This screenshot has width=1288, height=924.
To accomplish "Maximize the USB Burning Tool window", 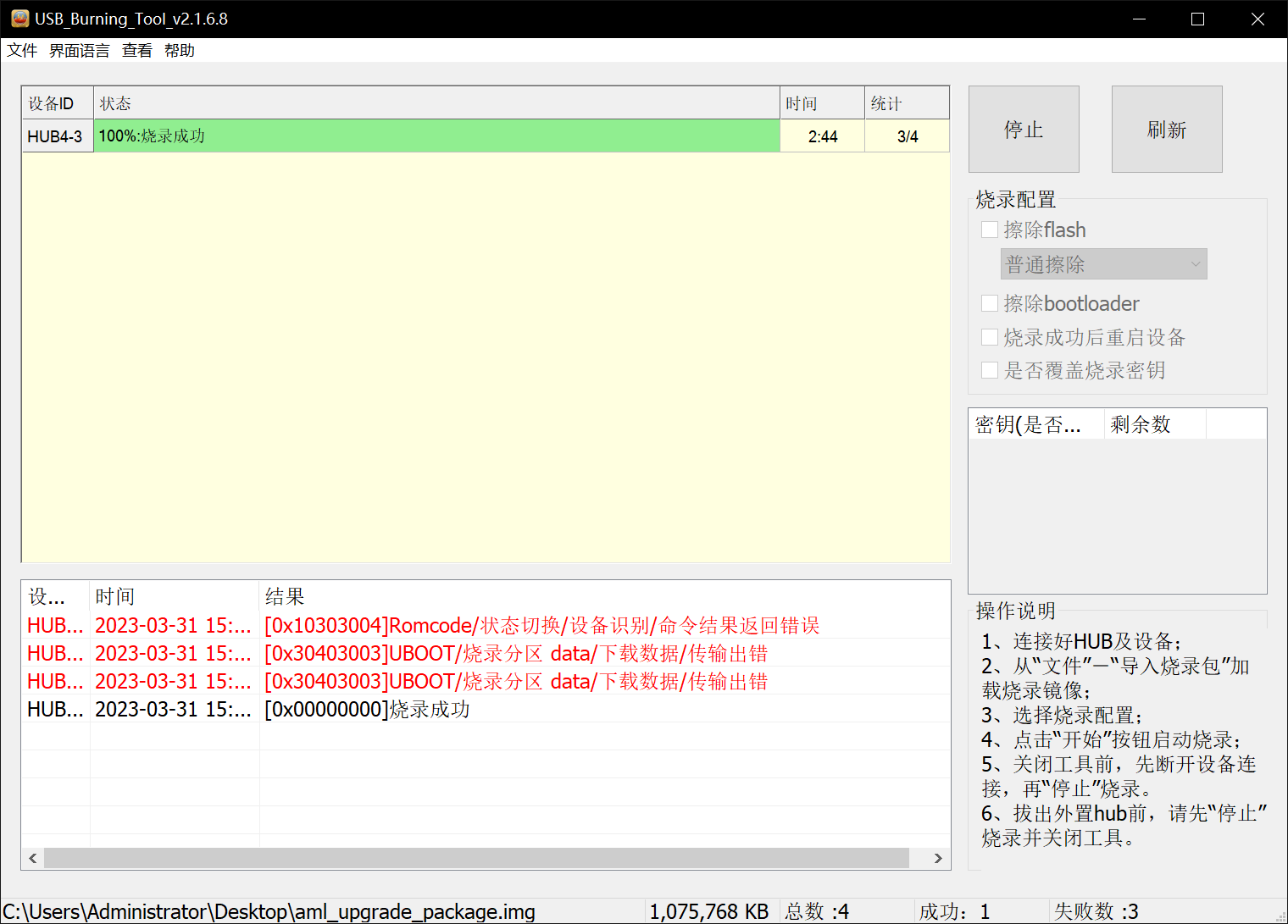I will tap(1197, 19).
